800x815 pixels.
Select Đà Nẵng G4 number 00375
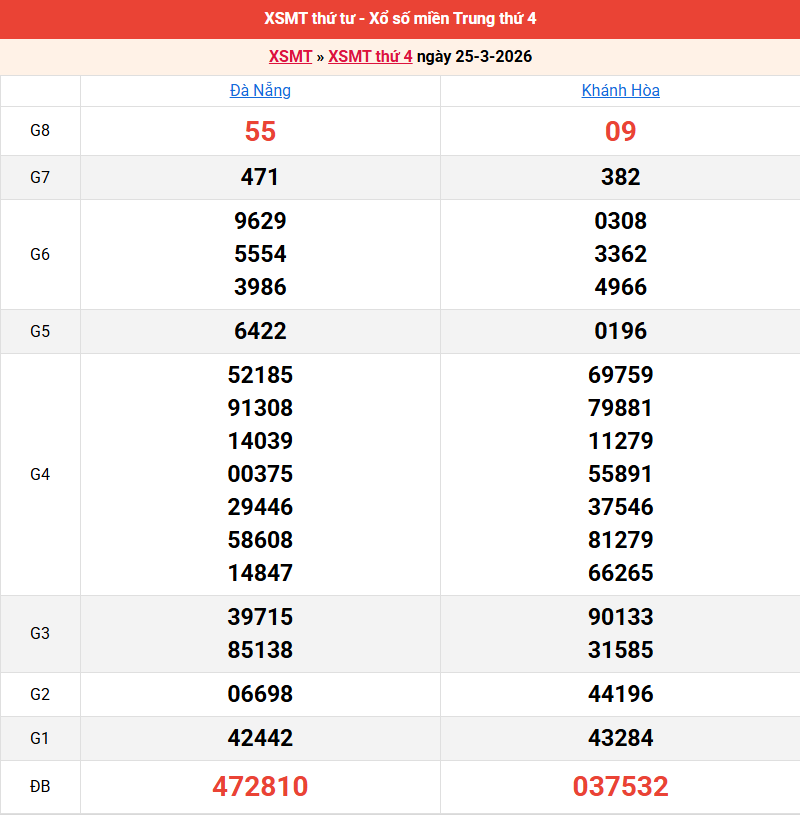click(x=260, y=474)
